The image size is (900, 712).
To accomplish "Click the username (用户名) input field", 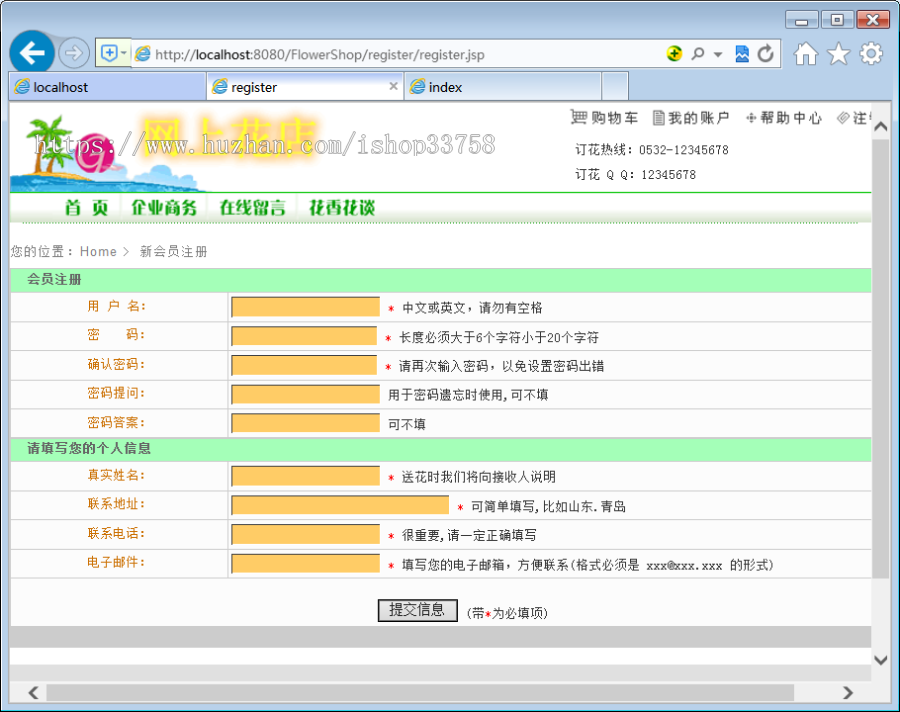I will pyautogui.click(x=305, y=307).
